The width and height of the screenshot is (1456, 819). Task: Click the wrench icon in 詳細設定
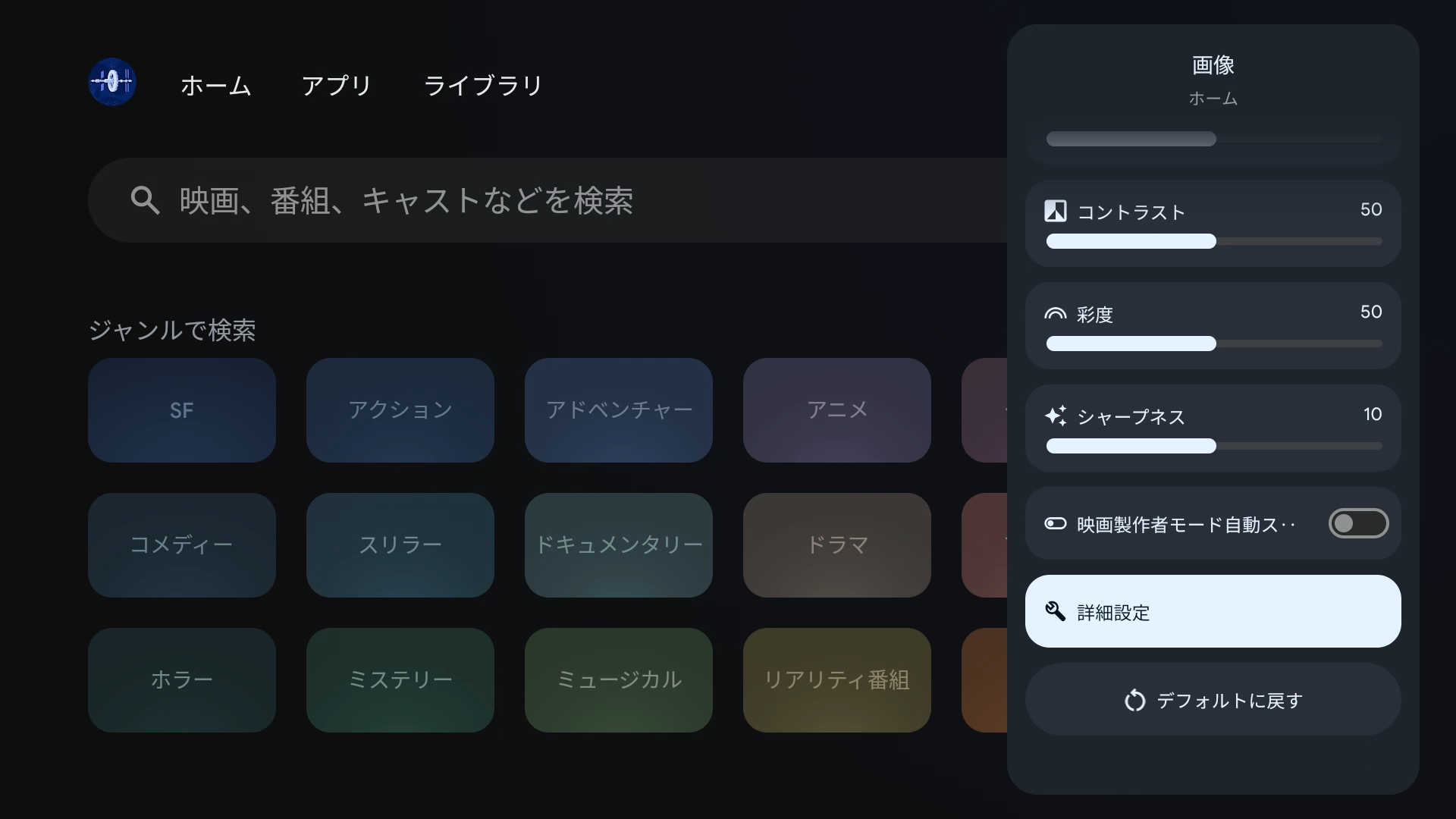1057,611
